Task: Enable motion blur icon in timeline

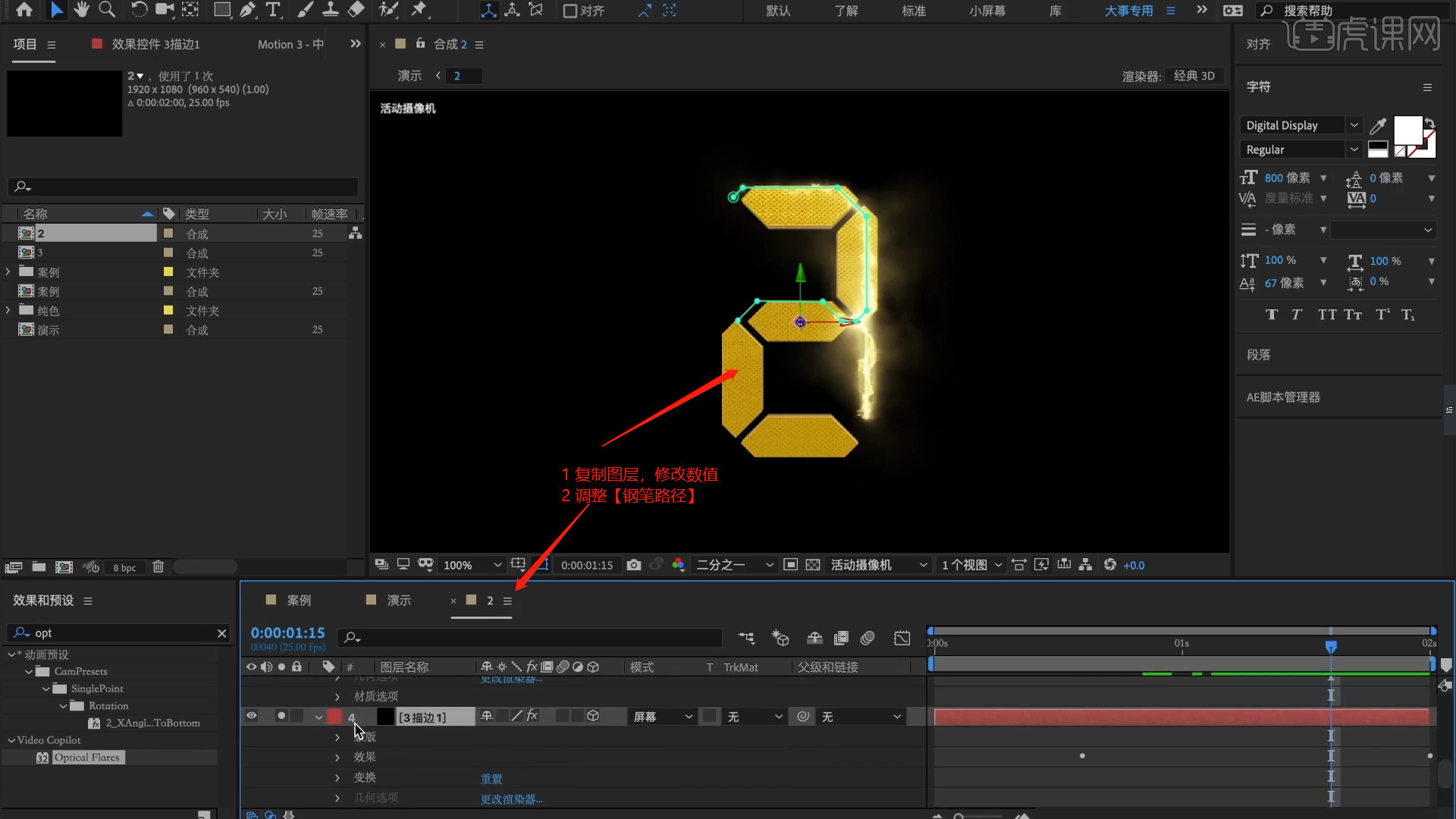Action: point(868,639)
